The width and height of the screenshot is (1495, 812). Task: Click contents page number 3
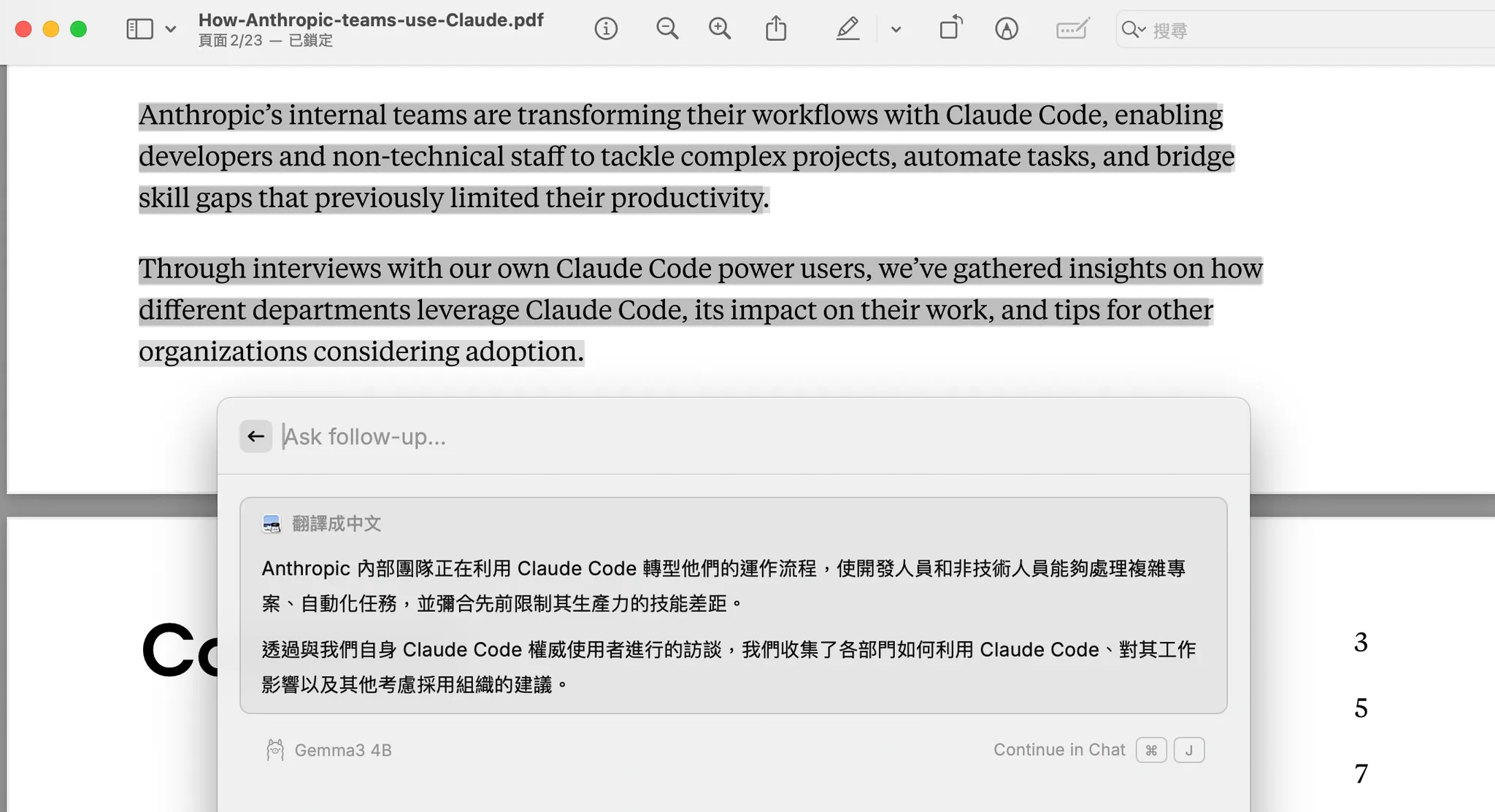pos(1361,642)
